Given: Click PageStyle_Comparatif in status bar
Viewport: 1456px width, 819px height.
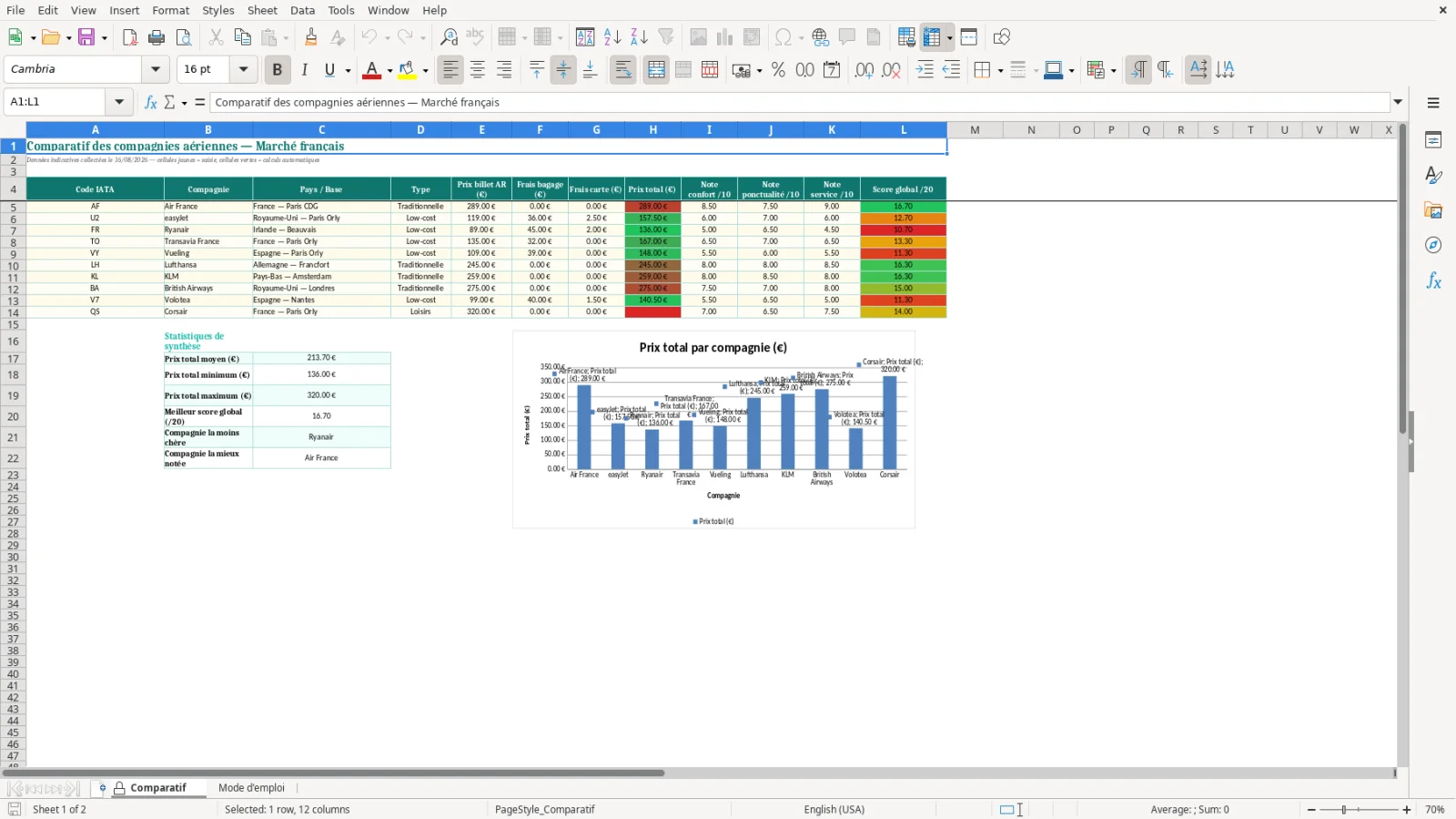Looking at the screenshot, I should point(545,810).
